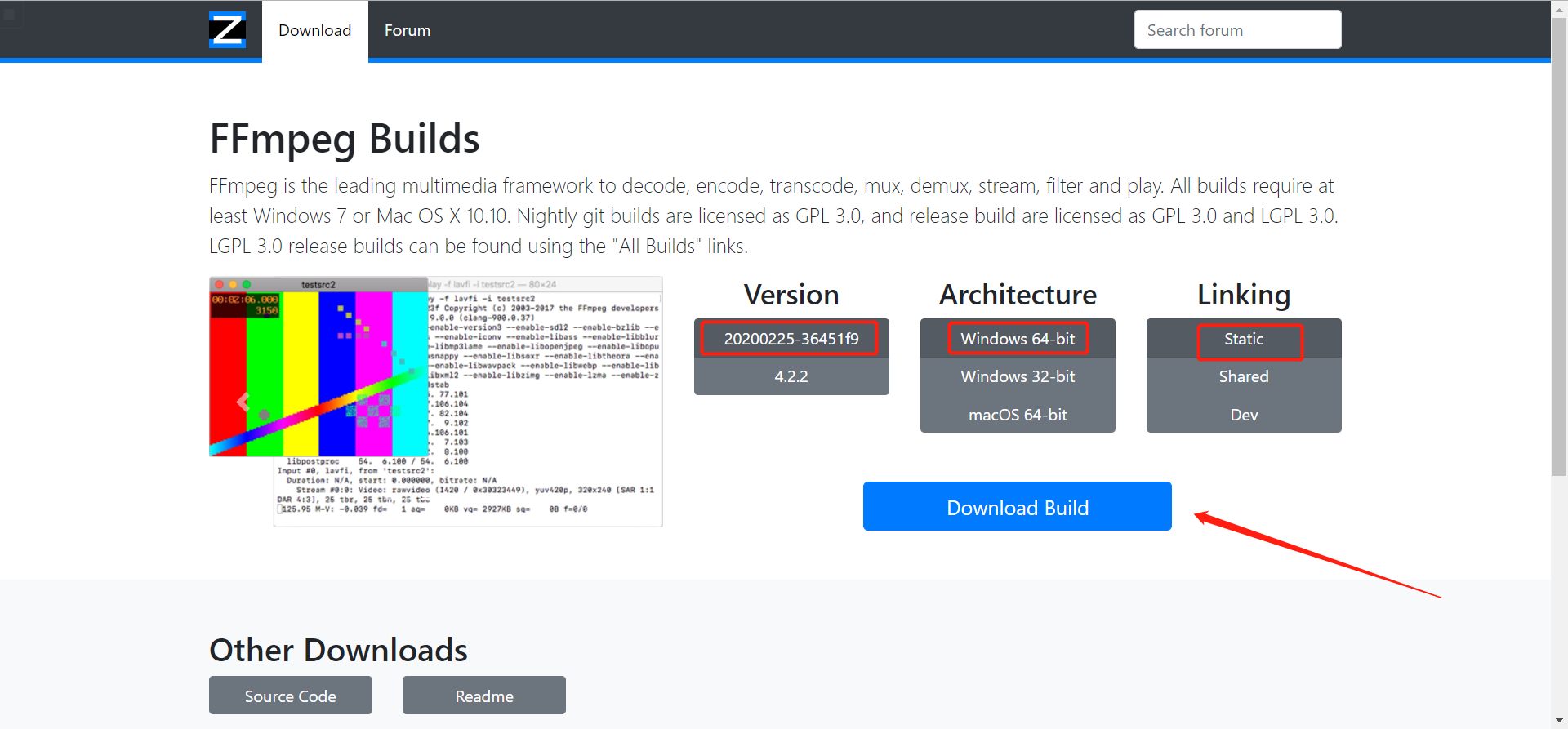The image size is (1568, 729).
Task: Click the Linking column heading
Action: pos(1244,295)
